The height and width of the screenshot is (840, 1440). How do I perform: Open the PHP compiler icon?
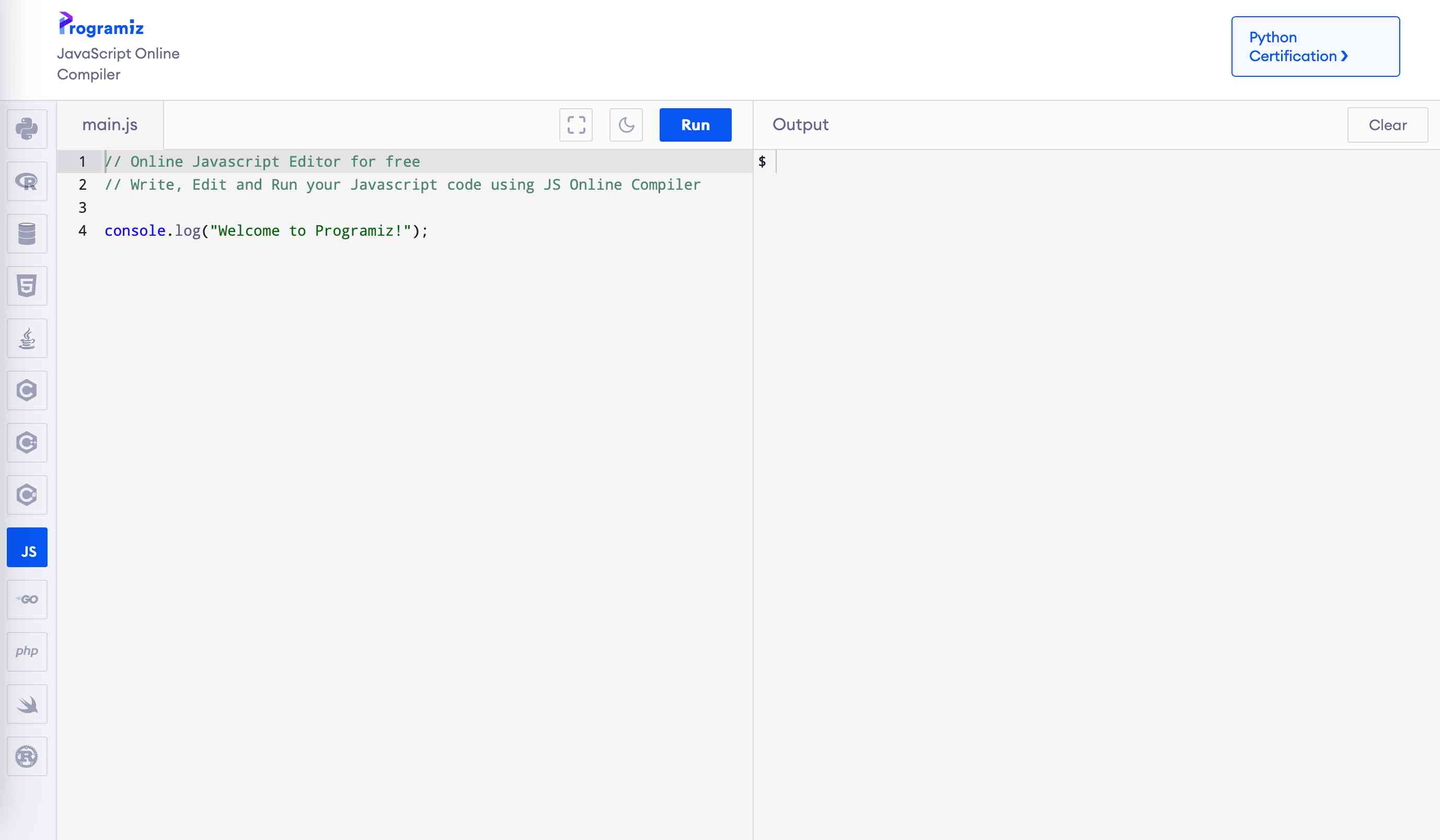coord(27,651)
